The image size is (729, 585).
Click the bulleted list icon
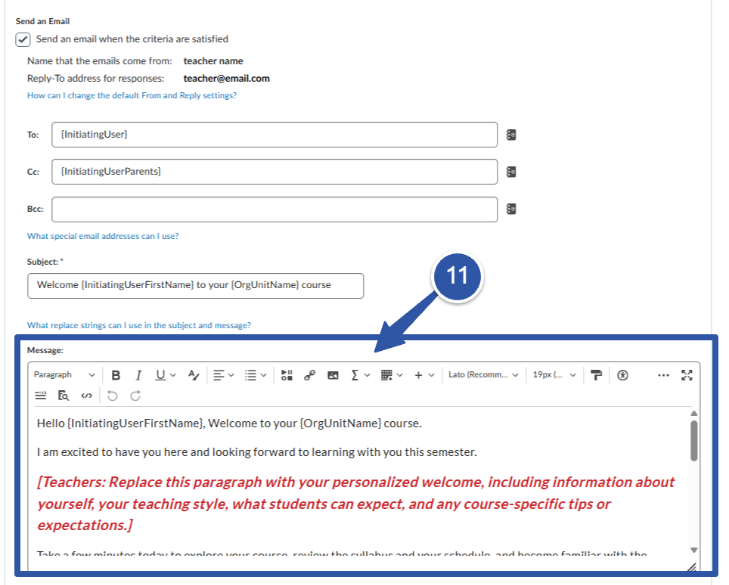click(x=251, y=375)
